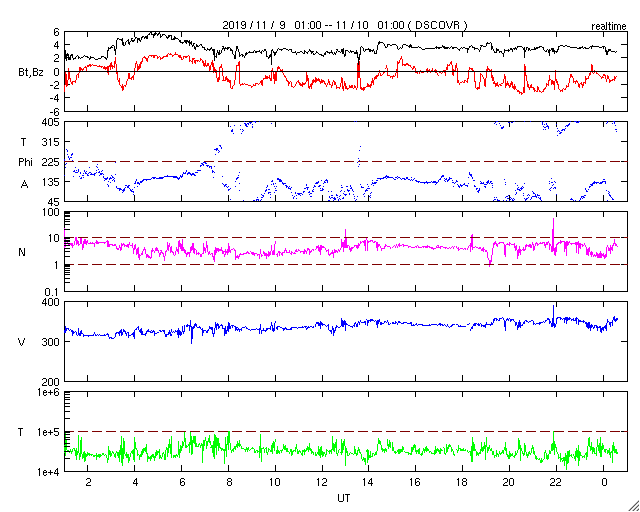Click the red Bz spike near 13.5 UT
The height and width of the screenshot is (512, 640).
358,76
